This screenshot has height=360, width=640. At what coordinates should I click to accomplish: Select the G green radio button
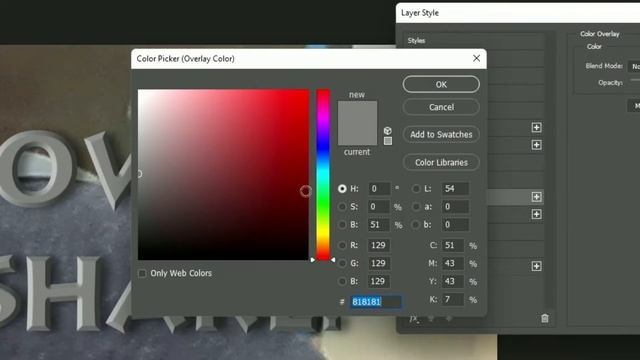tap(342, 263)
